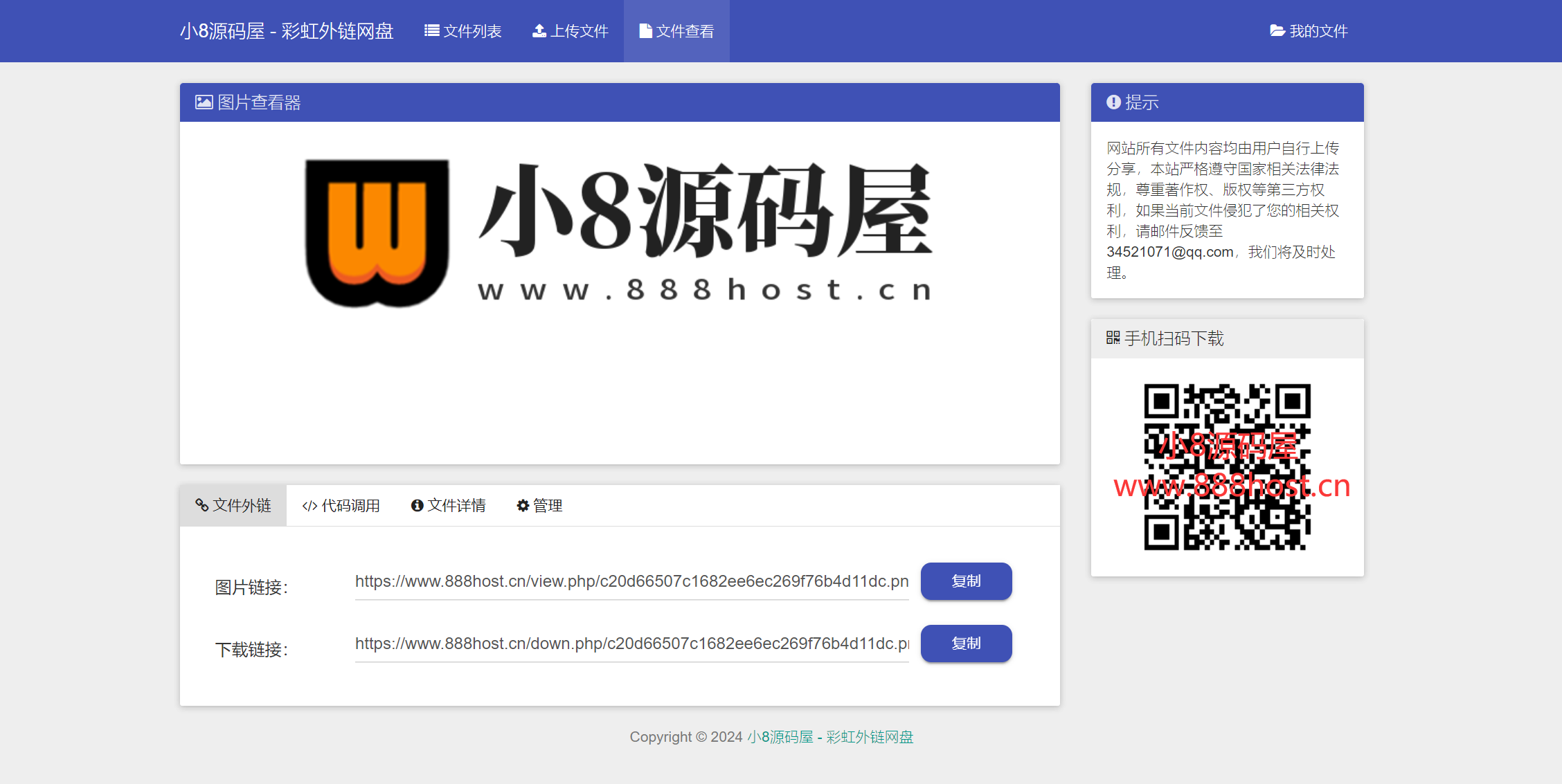Viewport: 1562px width, 784px height.
Task: Click the folder icon beside 我的文件
Action: coord(1277,30)
